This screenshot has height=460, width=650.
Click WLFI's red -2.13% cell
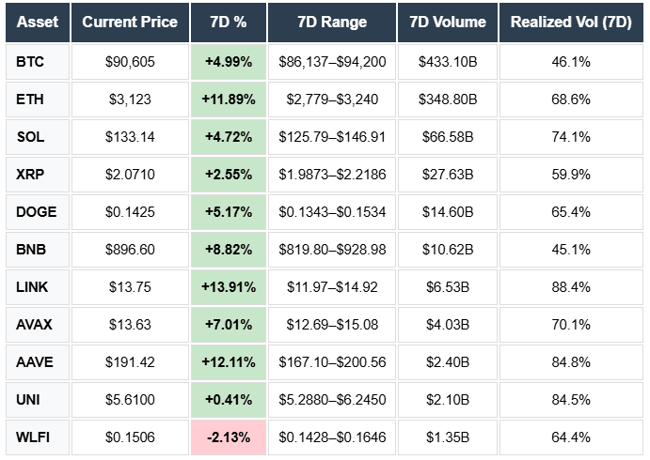point(229,437)
